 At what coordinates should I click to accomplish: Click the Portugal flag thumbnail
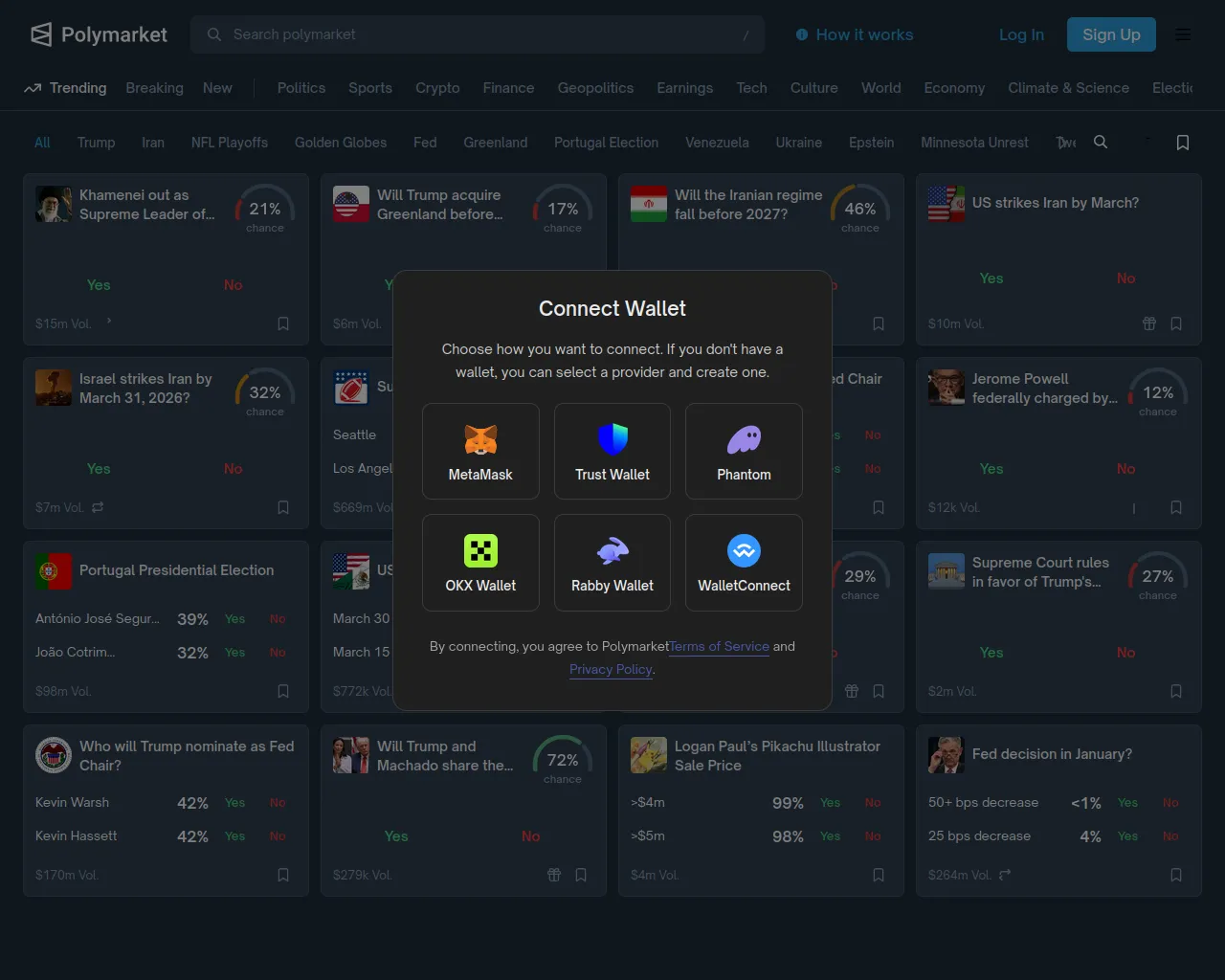54,571
